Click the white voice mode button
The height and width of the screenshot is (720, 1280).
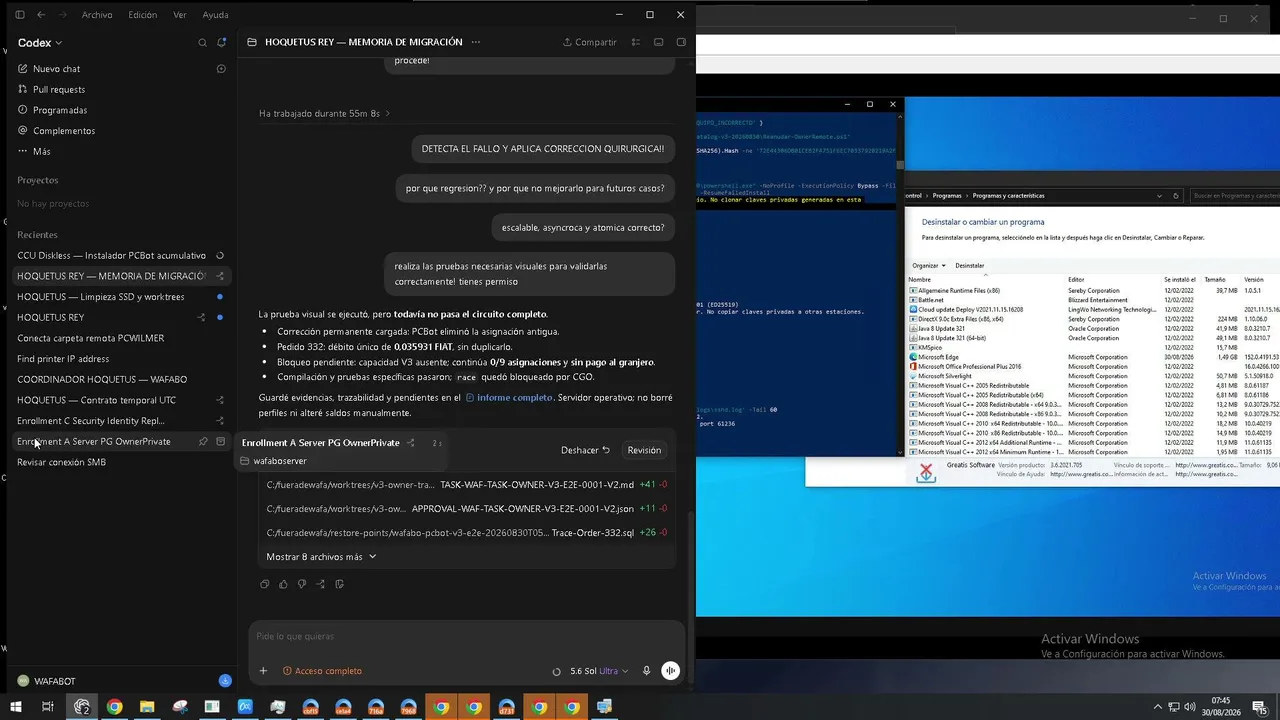pyautogui.click(x=671, y=671)
